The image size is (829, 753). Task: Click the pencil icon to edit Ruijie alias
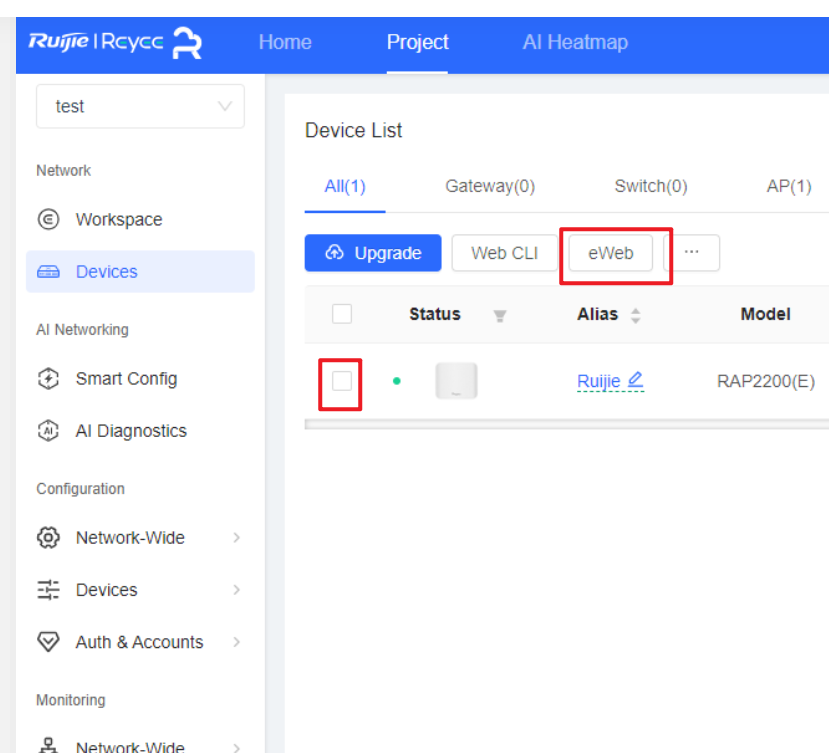point(635,380)
